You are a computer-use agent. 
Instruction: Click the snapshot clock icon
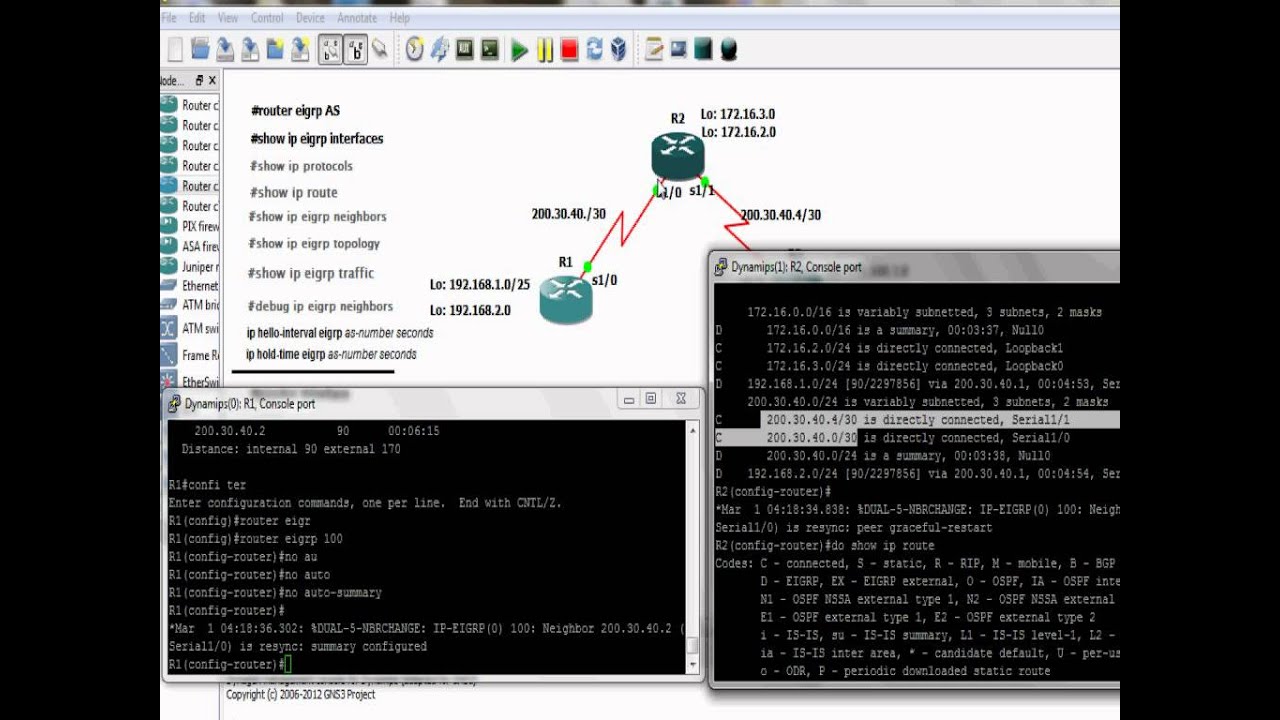(414, 49)
